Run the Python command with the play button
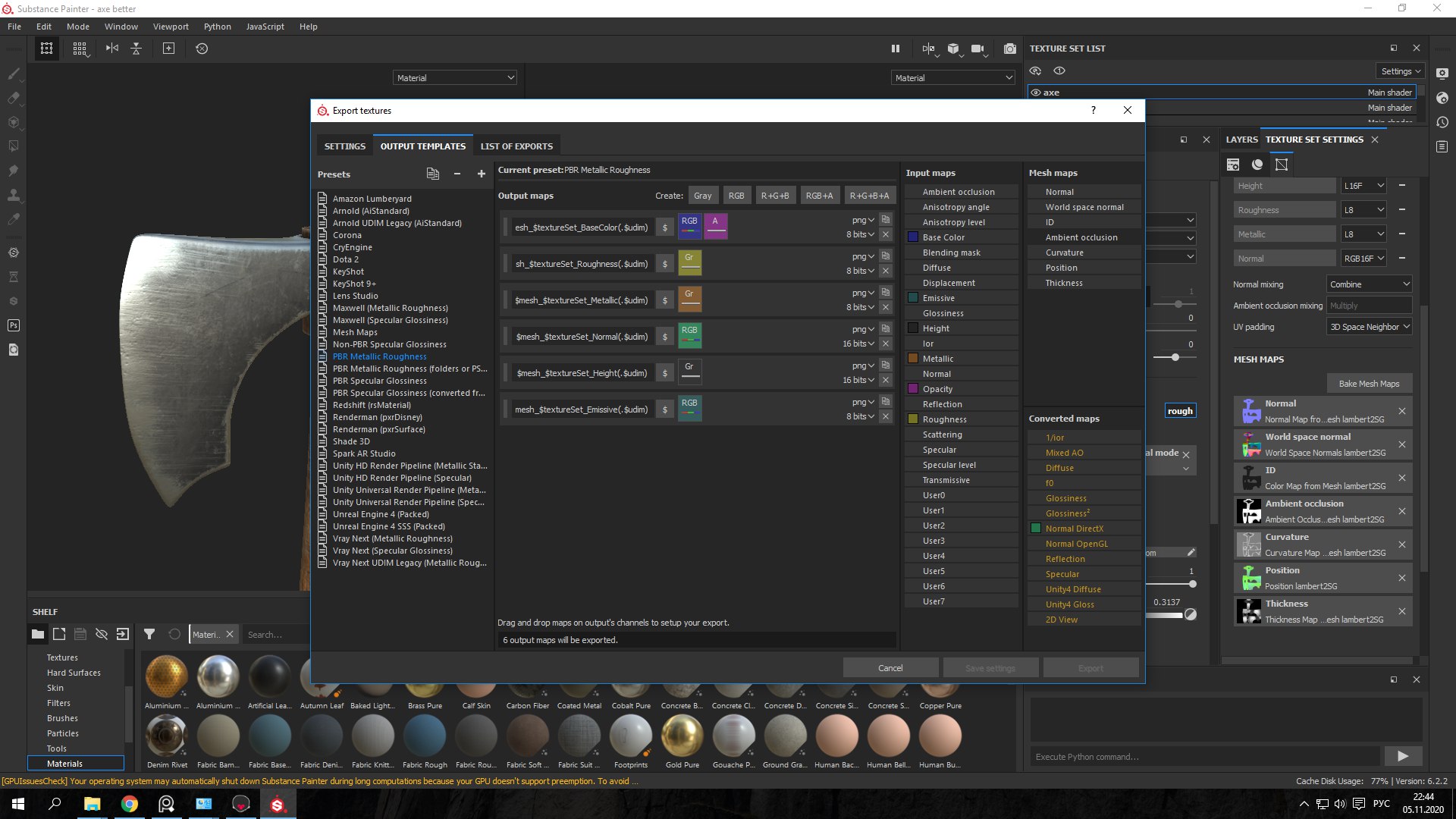This screenshot has height=819, width=1456. click(1402, 756)
